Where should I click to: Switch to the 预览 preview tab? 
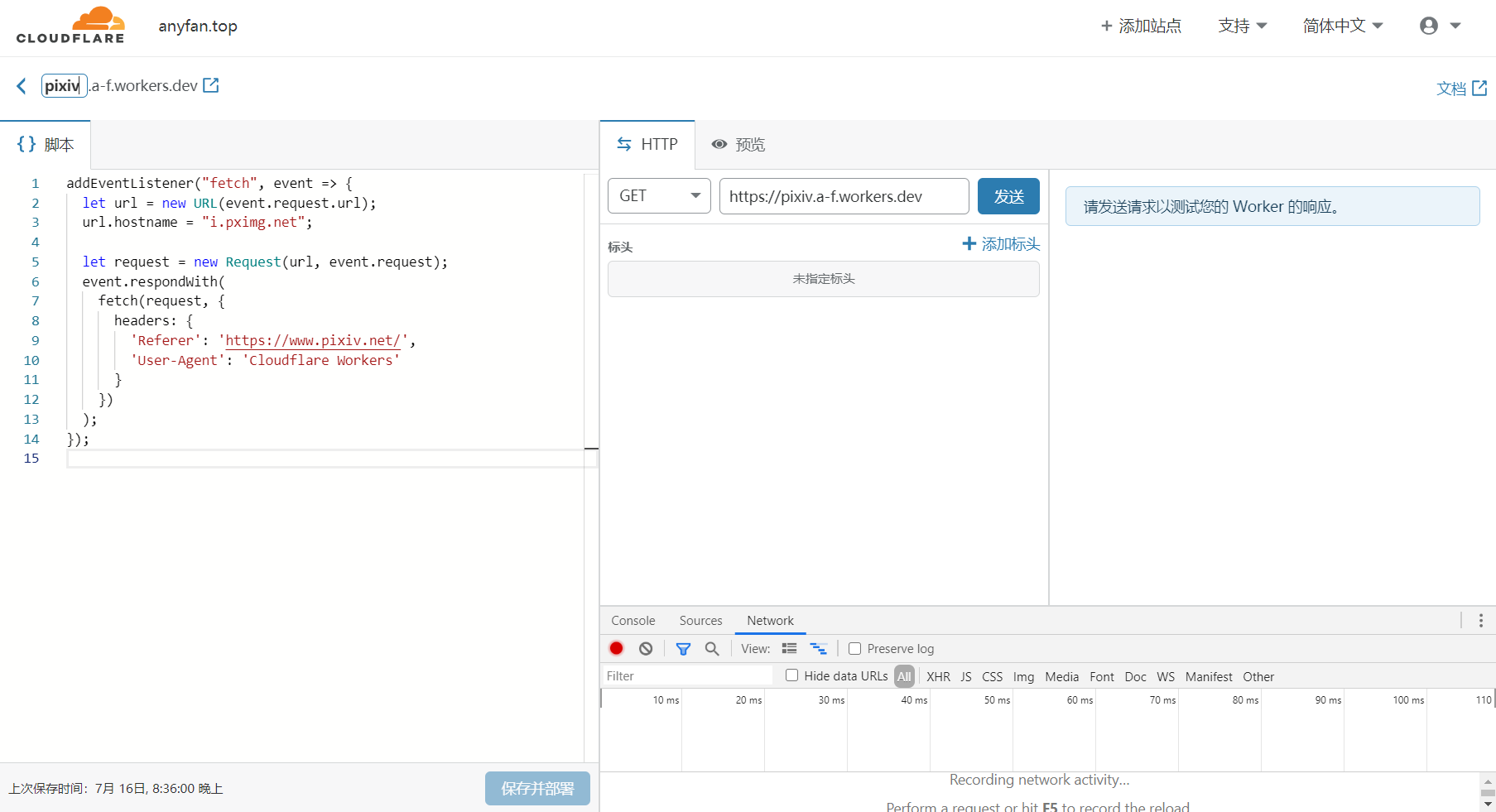coord(738,145)
